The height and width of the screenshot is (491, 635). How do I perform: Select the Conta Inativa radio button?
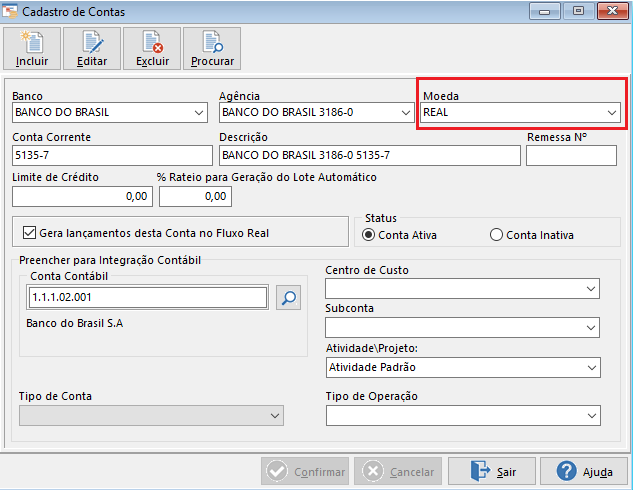pos(496,235)
